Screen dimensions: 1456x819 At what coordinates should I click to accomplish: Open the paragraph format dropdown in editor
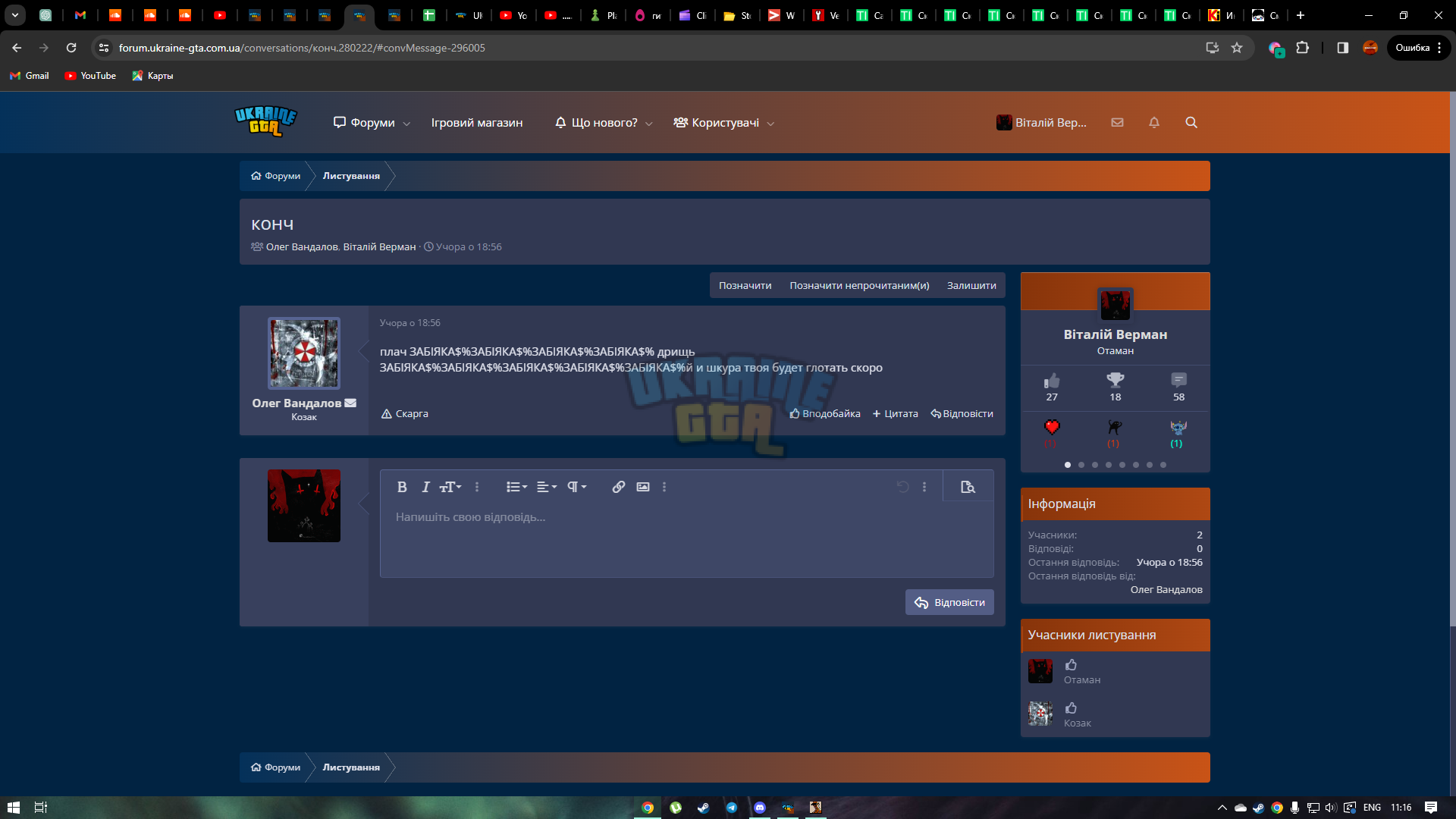(577, 487)
